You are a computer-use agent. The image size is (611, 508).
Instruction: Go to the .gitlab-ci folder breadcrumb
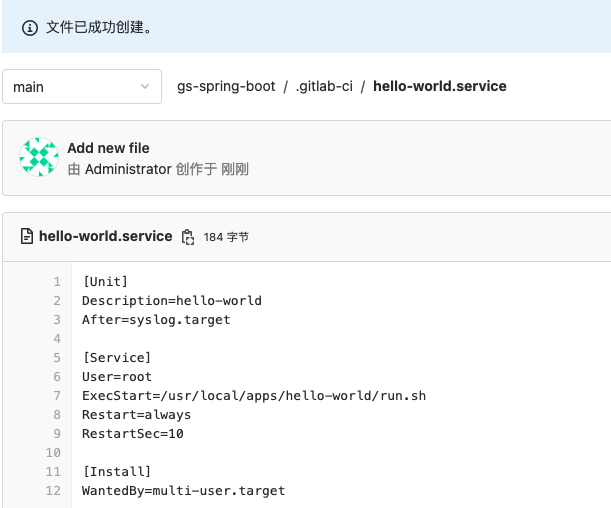pyautogui.click(x=324, y=86)
